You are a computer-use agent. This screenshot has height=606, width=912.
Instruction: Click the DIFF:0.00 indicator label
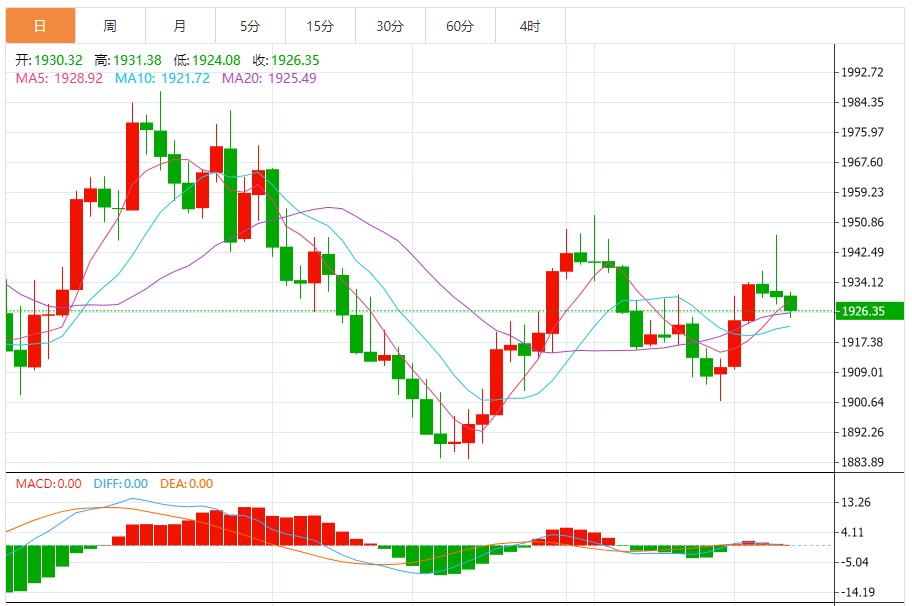(x=120, y=483)
